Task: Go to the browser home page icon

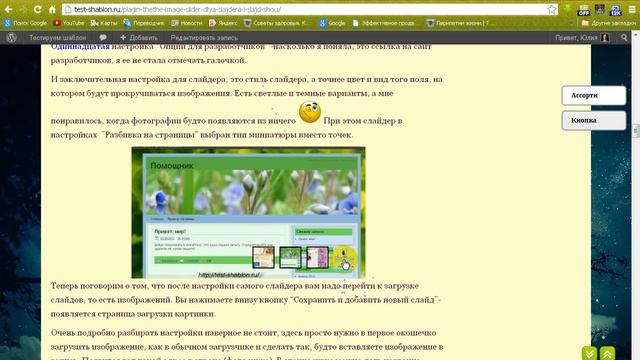Action: (x=52, y=9)
